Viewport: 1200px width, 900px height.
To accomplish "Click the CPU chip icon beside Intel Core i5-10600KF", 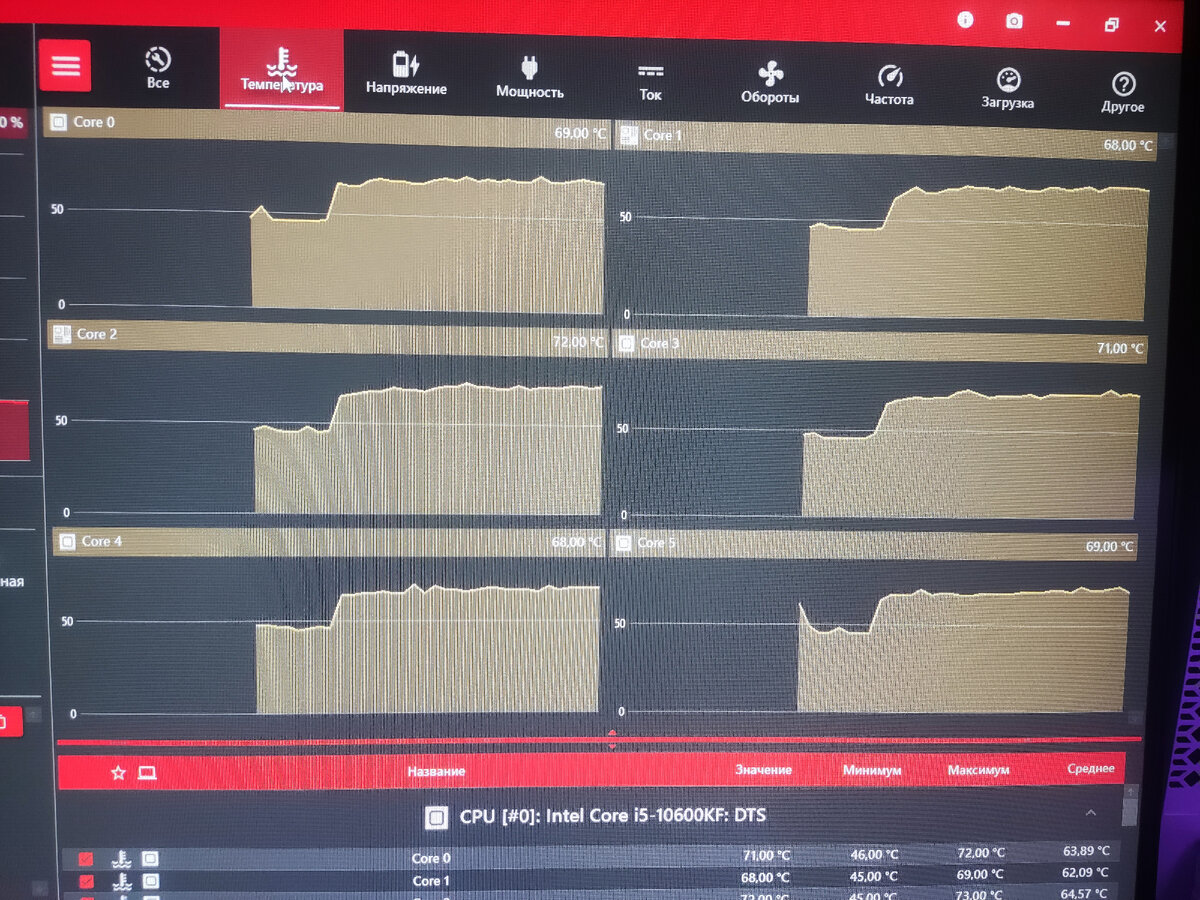I will tap(436, 818).
